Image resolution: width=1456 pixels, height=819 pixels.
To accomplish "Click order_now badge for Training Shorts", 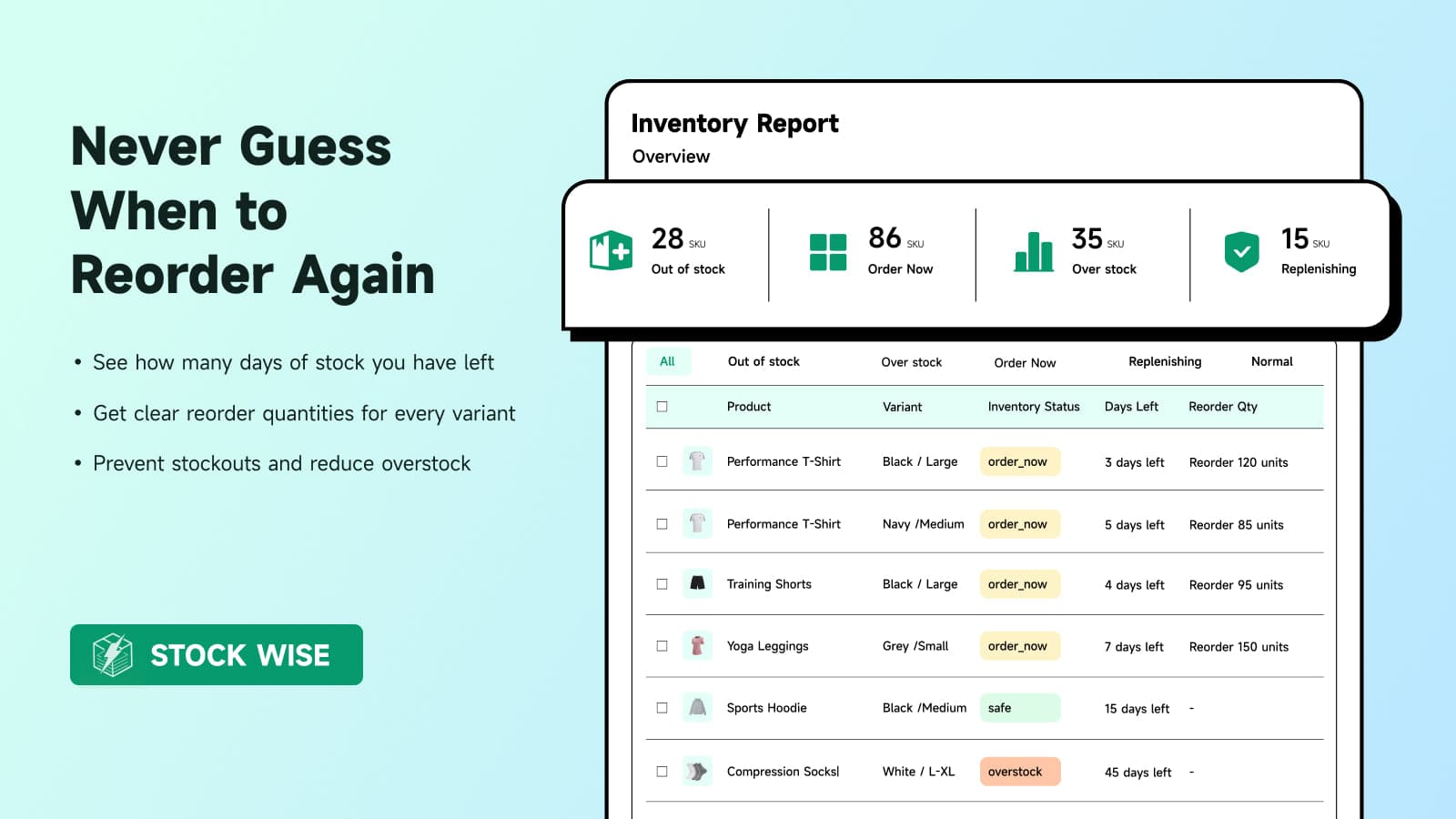I will click(1020, 583).
